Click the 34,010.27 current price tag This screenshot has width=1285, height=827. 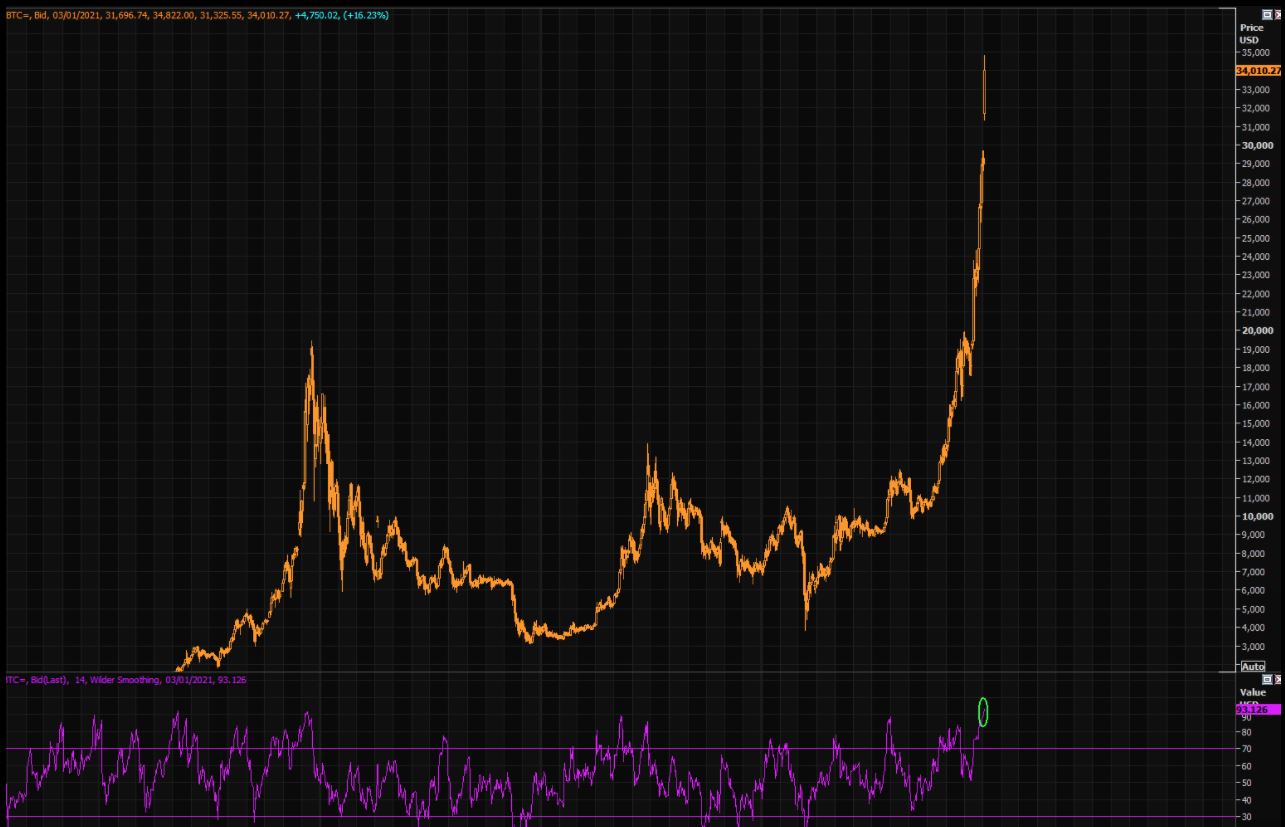point(1259,71)
